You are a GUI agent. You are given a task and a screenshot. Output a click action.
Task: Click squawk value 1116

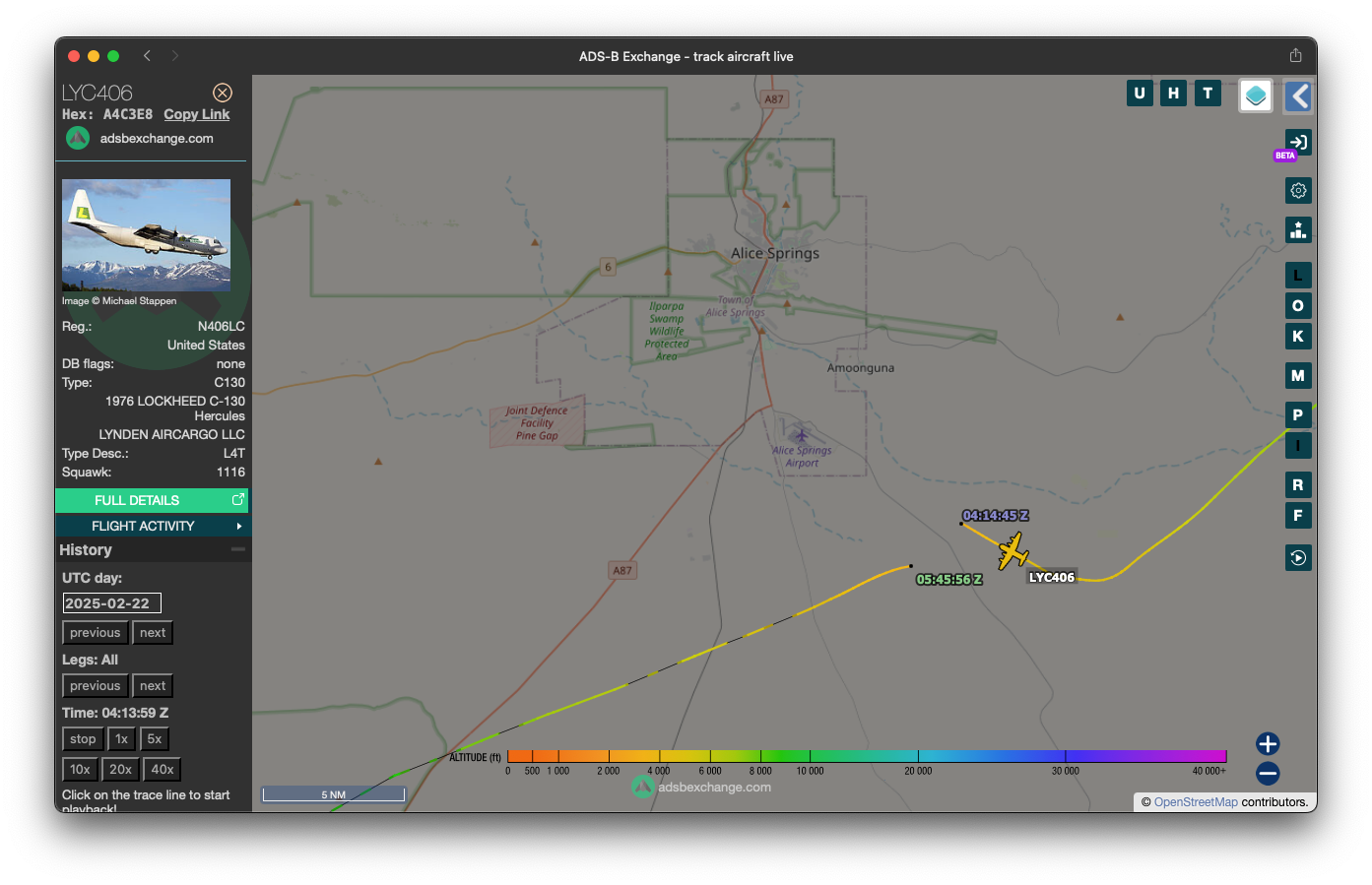[230, 473]
